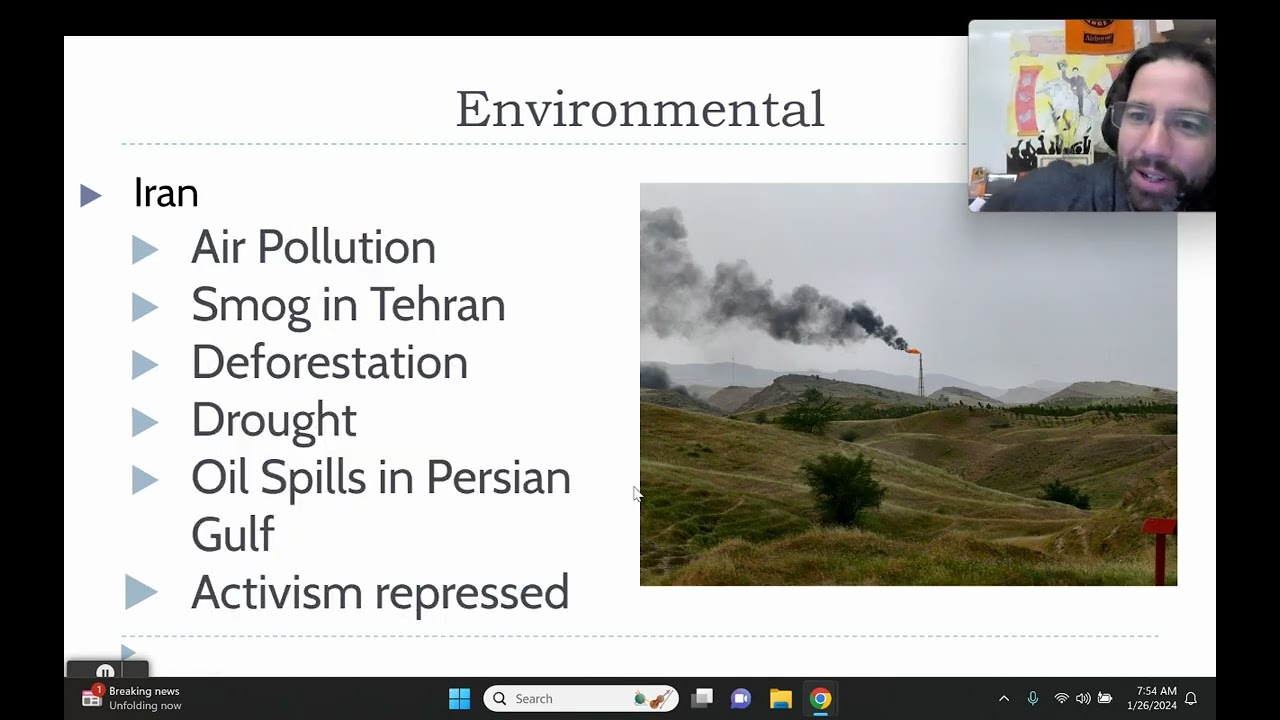Viewport: 1280px width, 720px height.
Task: Click the 'Air Pollution' bullet
Action: (x=313, y=247)
